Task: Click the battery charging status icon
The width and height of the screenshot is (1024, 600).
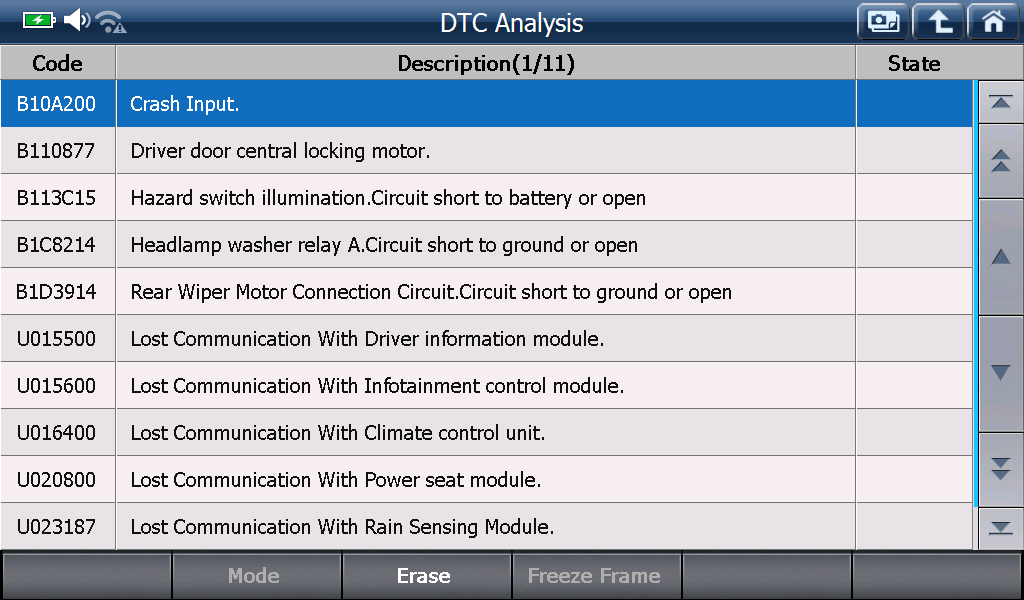Action: point(39,20)
